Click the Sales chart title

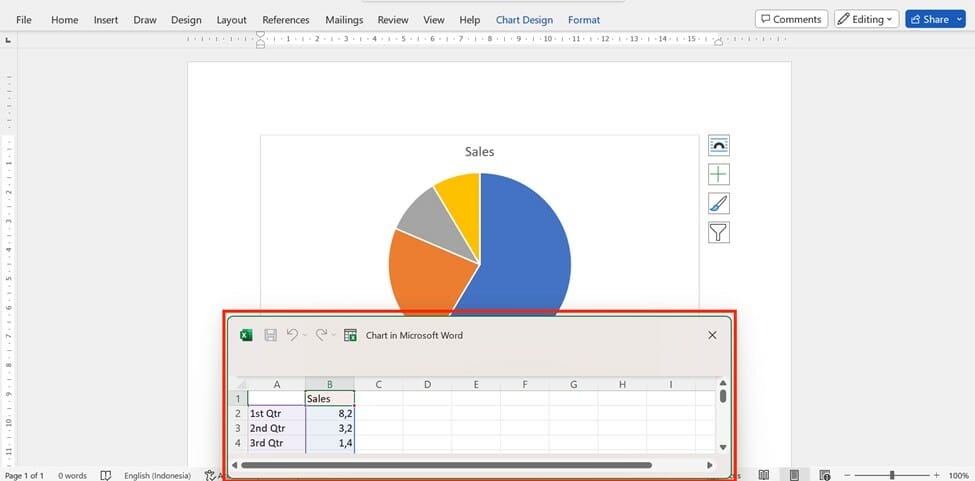click(x=479, y=152)
